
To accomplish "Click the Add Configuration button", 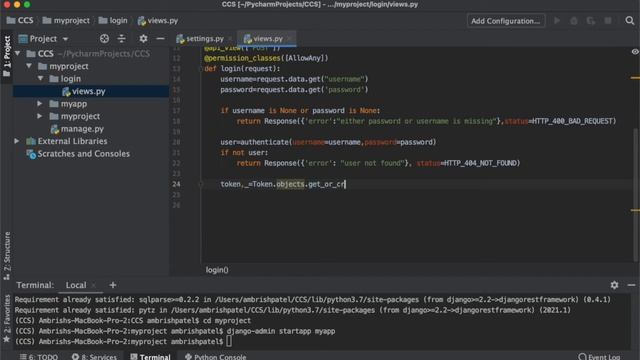I will 506,21.
